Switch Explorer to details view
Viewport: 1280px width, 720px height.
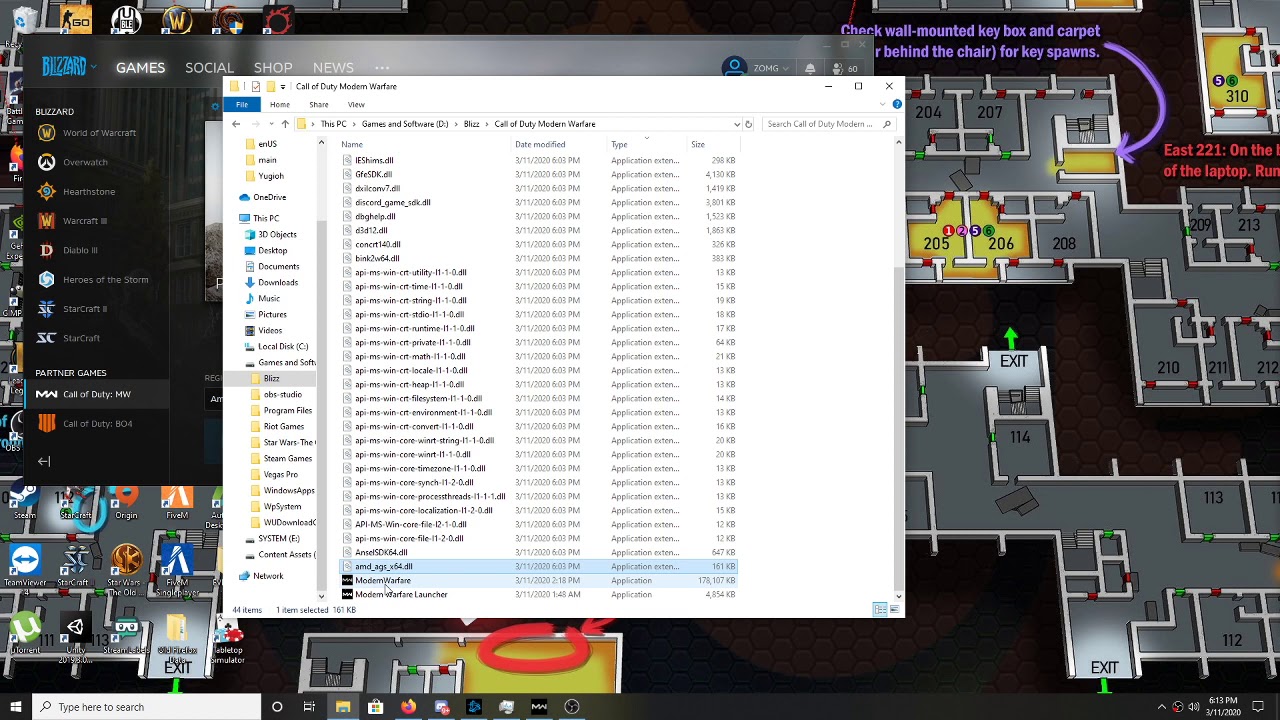pyautogui.click(x=879, y=610)
